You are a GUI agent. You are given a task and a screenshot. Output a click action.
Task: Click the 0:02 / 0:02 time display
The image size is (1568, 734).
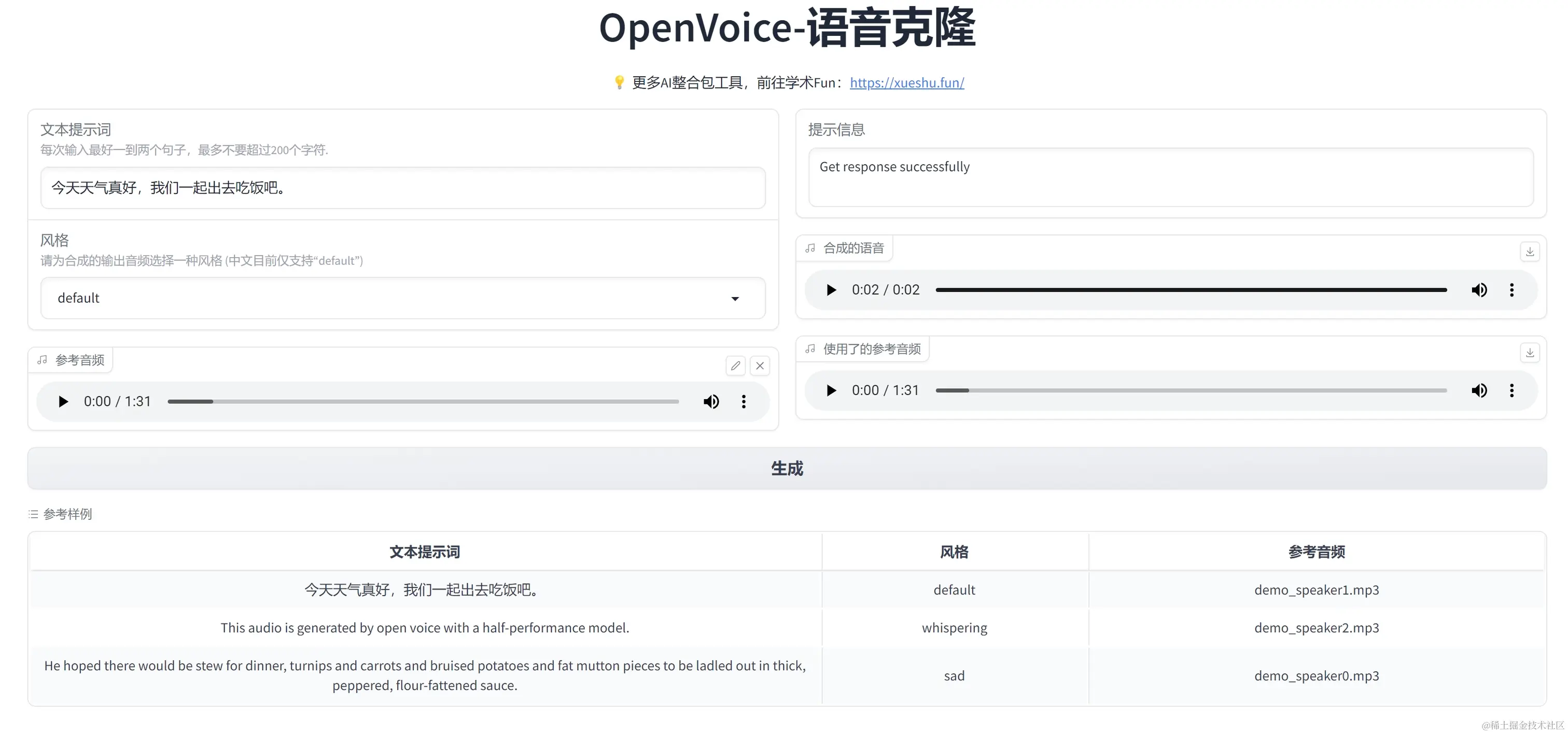[x=885, y=290]
